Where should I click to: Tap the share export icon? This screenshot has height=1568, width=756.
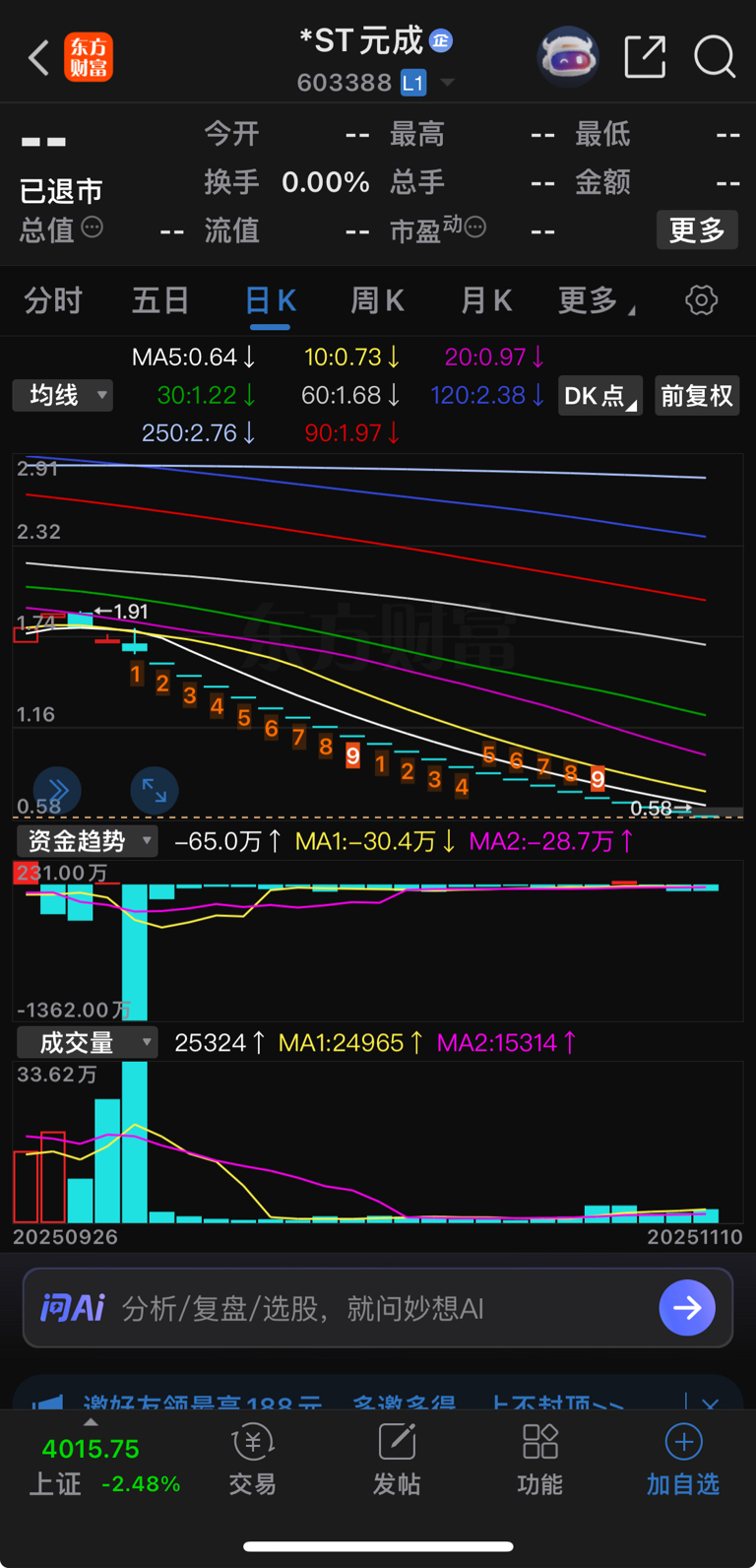click(646, 56)
